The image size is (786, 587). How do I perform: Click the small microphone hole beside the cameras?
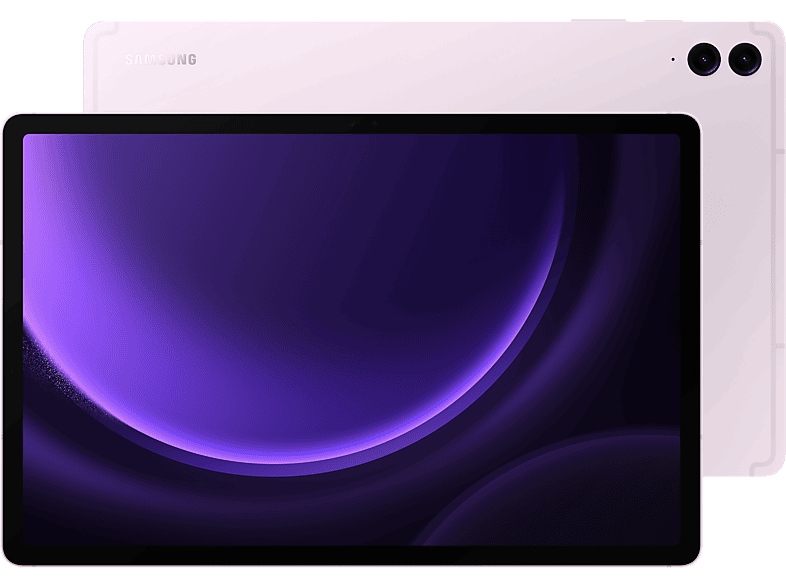673,59
